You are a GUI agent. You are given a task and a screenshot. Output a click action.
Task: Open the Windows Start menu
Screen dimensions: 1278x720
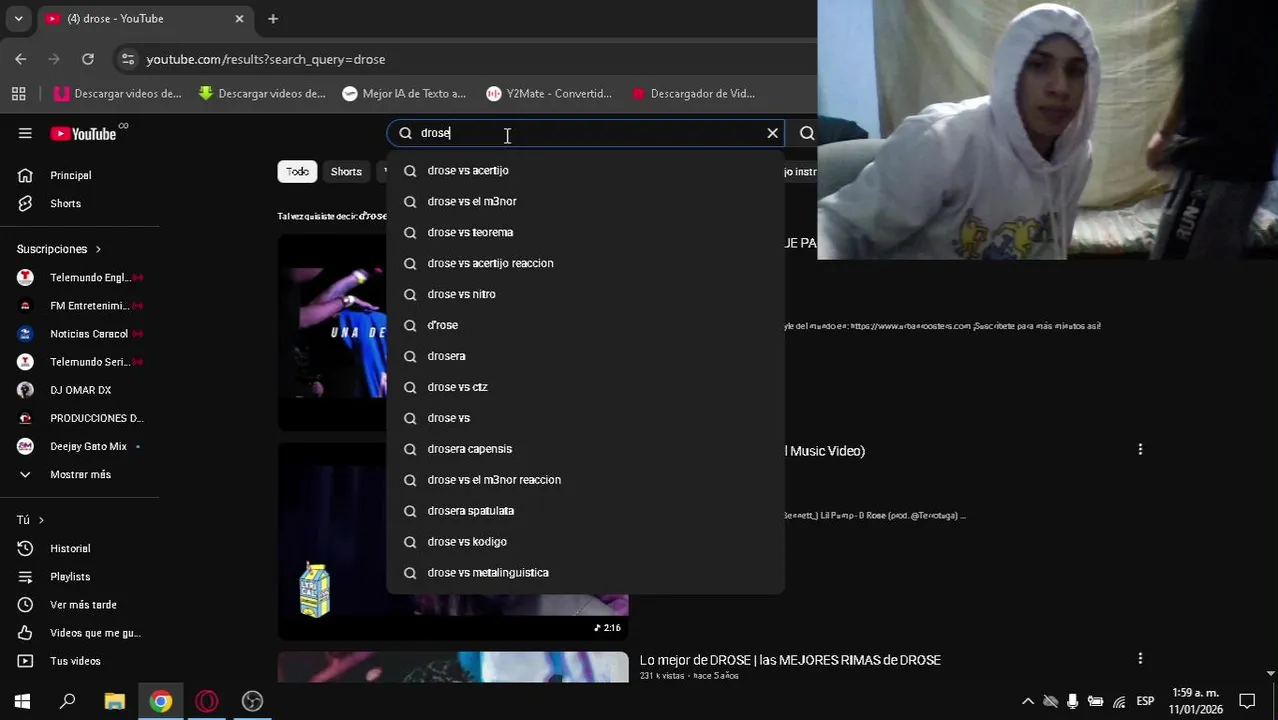(x=22, y=701)
